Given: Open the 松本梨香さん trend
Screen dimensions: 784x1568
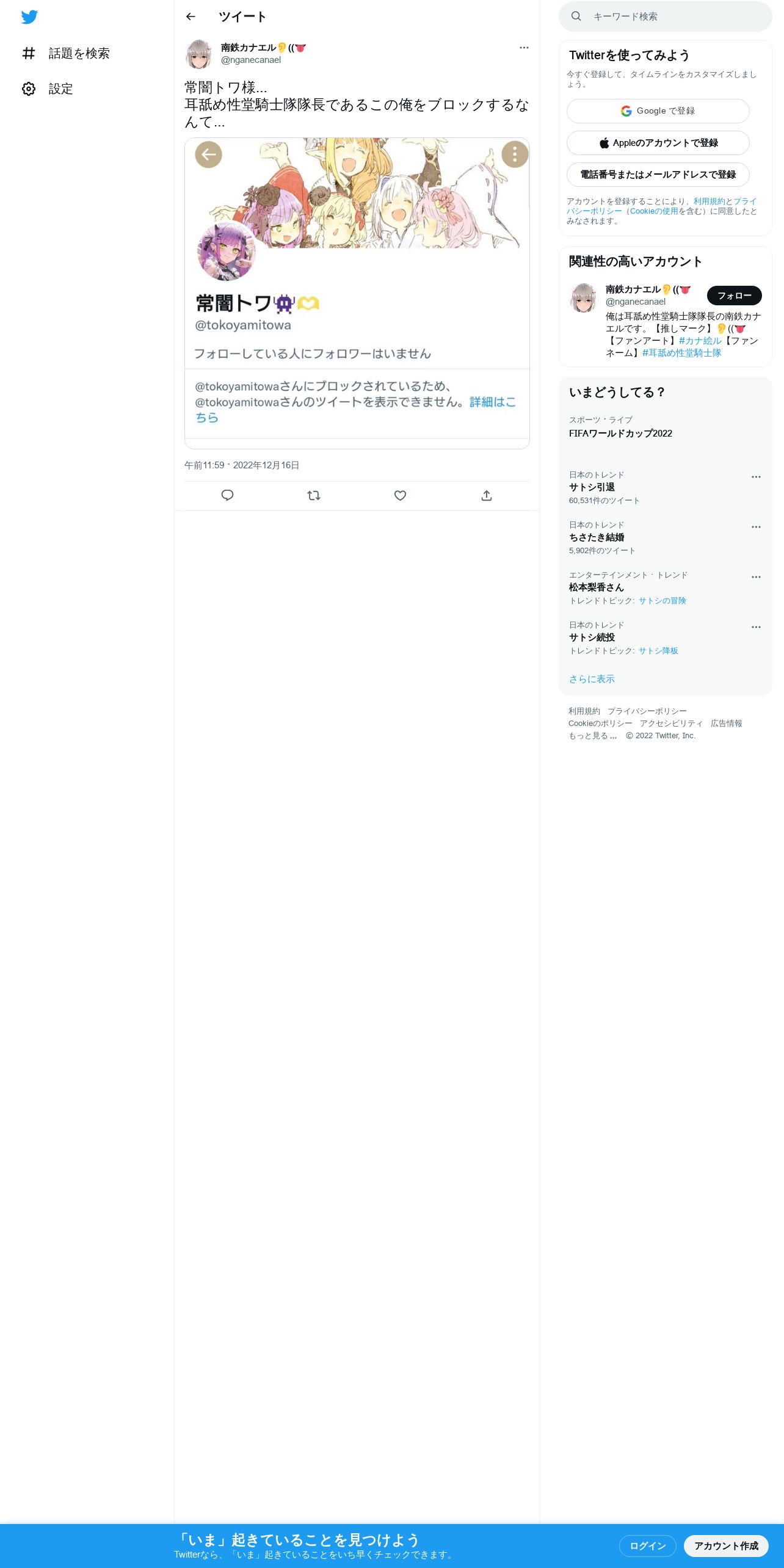Looking at the screenshot, I should (x=597, y=587).
